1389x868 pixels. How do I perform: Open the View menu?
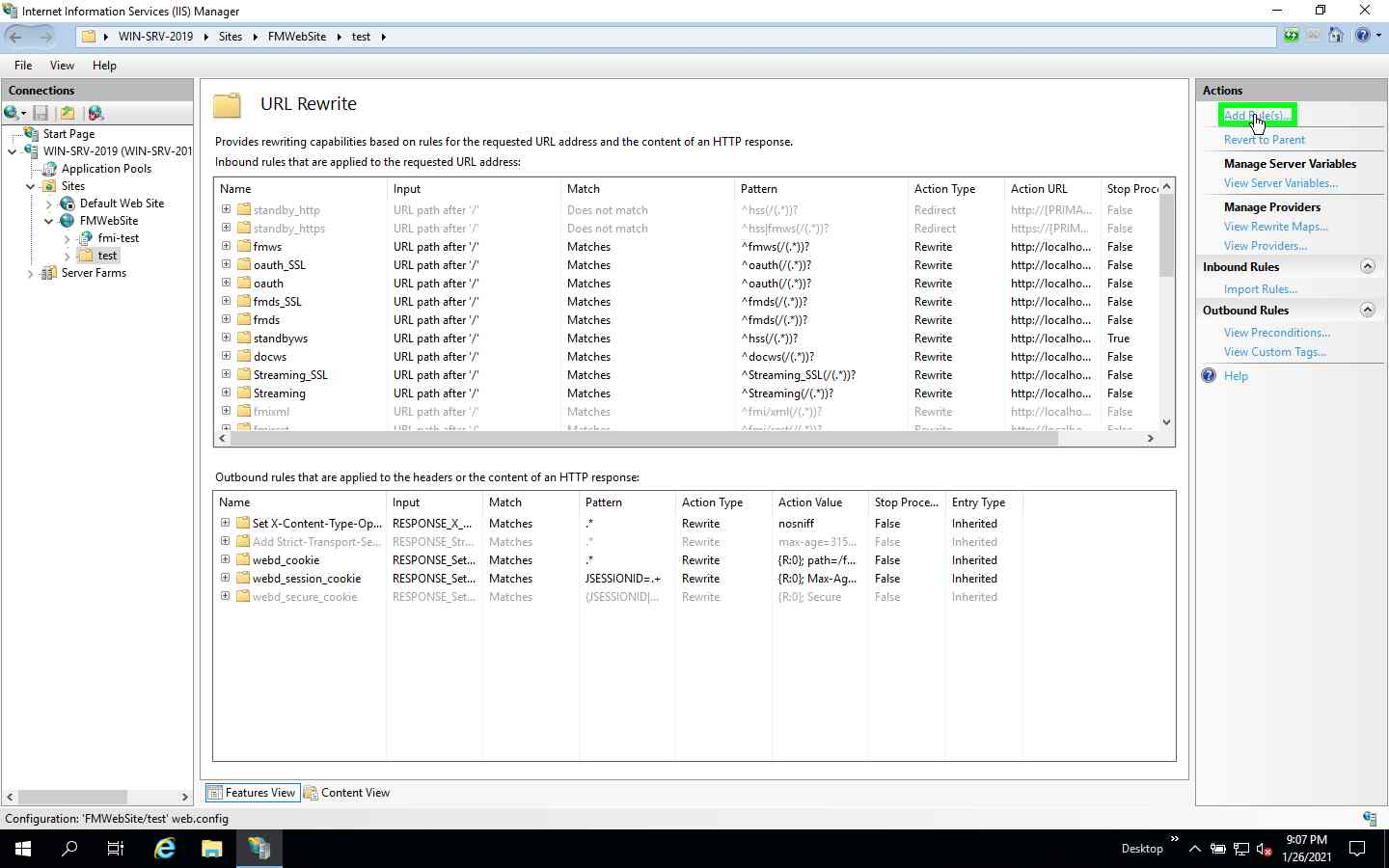pos(62,66)
